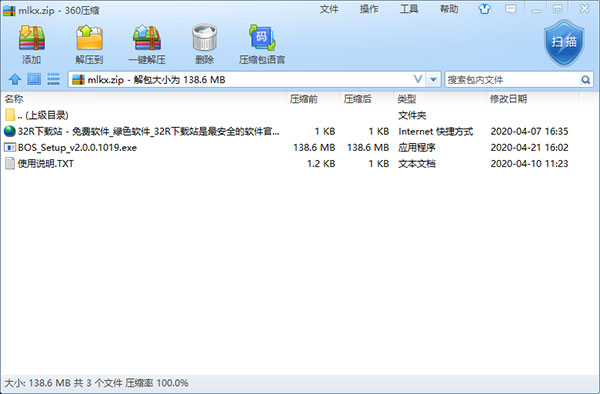The height and width of the screenshot is (394, 600).
Task: Select the 32R下载站 shortcut file name
Action: (x=149, y=132)
